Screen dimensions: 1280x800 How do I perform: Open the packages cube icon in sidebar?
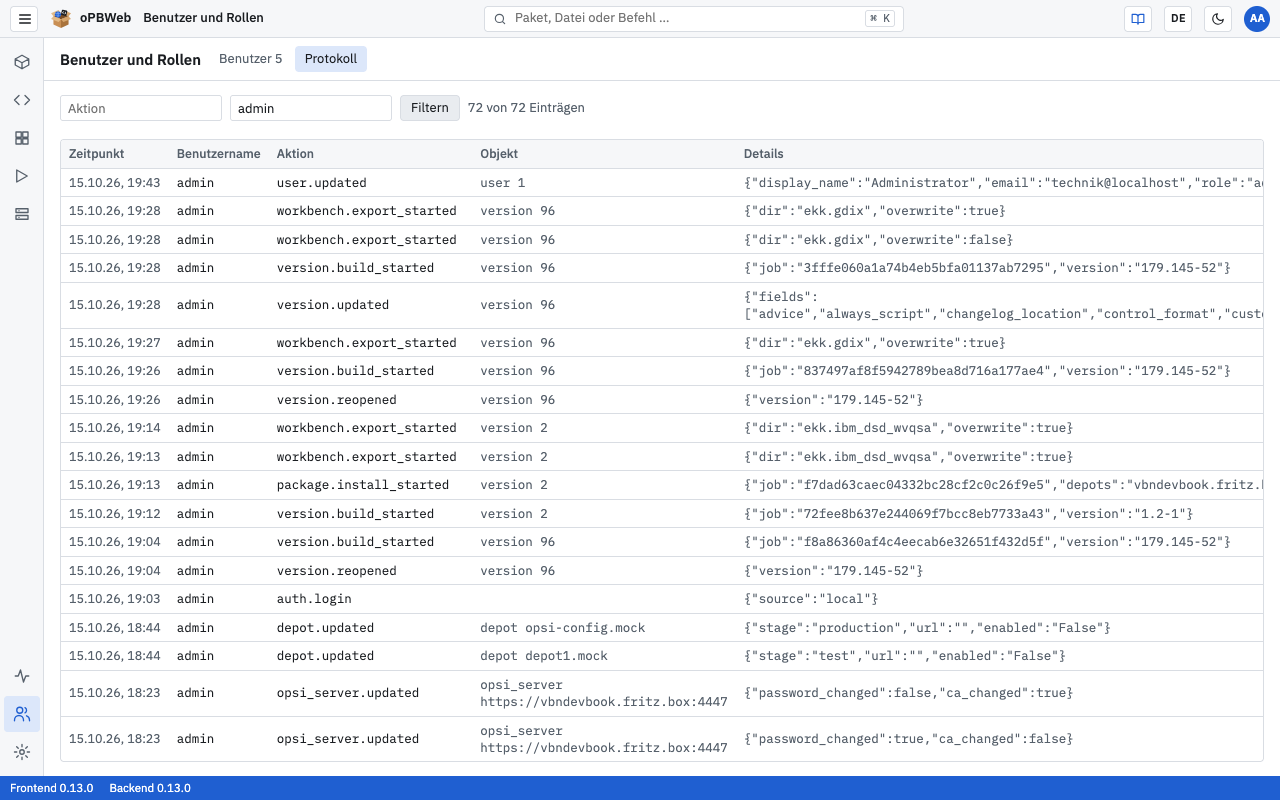tap(22, 62)
